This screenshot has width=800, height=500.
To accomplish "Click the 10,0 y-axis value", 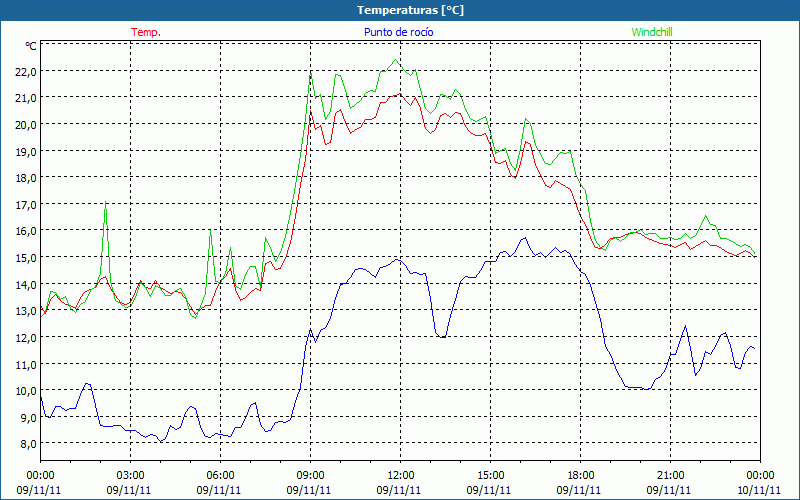I will pos(26,391).
